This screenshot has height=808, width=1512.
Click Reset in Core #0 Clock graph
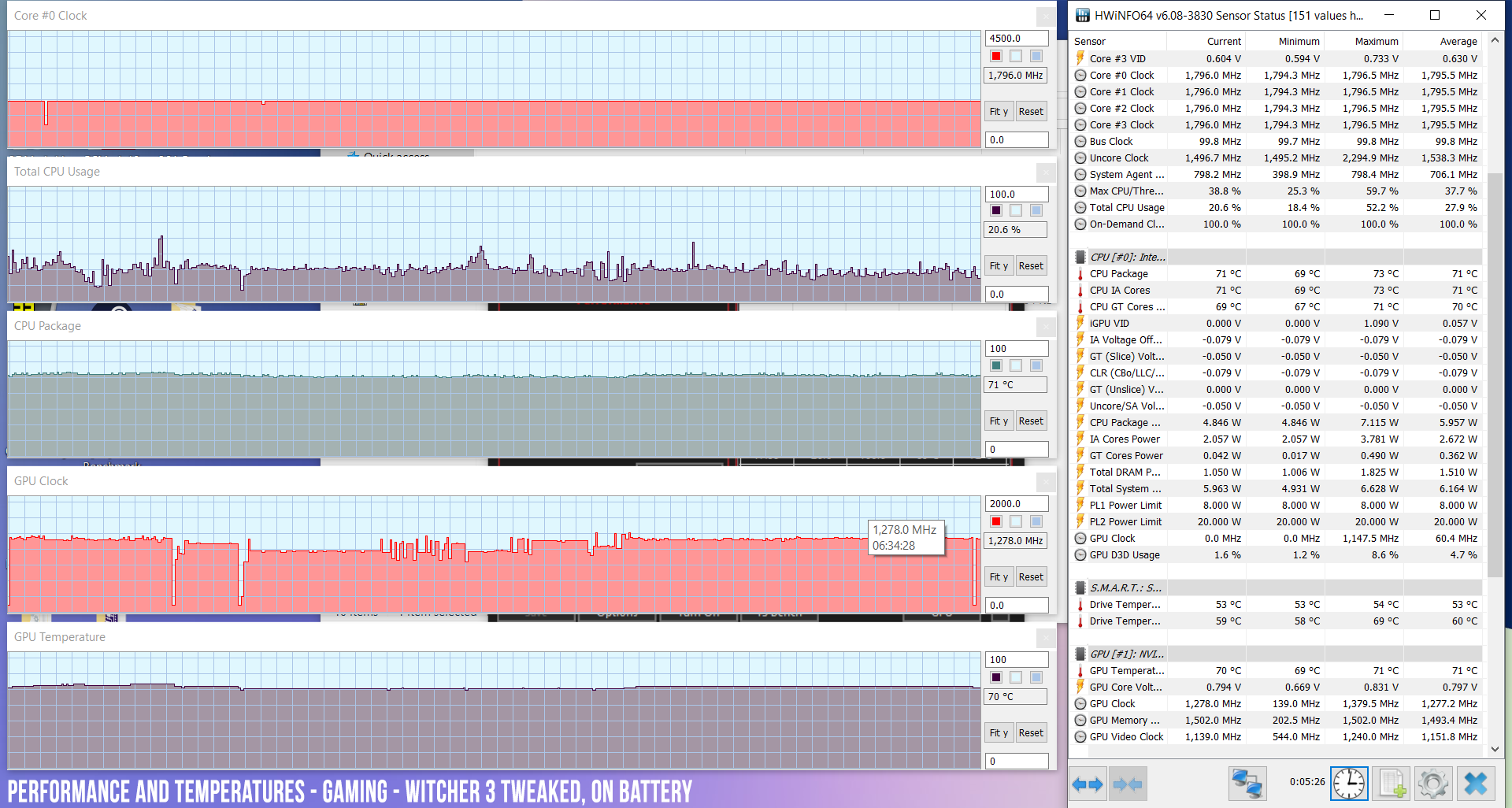click(x=1031, y=112)
